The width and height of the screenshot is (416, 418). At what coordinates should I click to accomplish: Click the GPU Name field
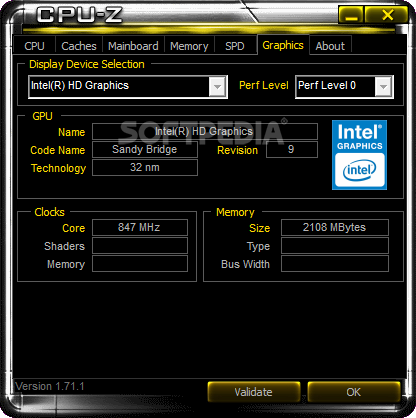click(x=205, y=131)
